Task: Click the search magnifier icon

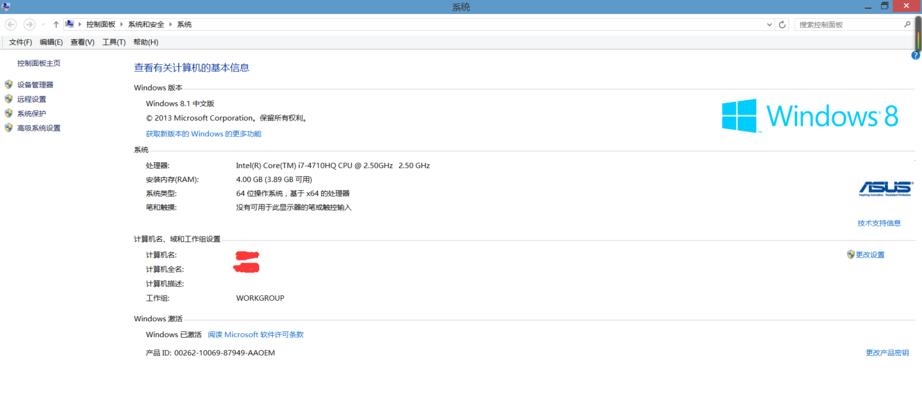Action: (907, 25)
